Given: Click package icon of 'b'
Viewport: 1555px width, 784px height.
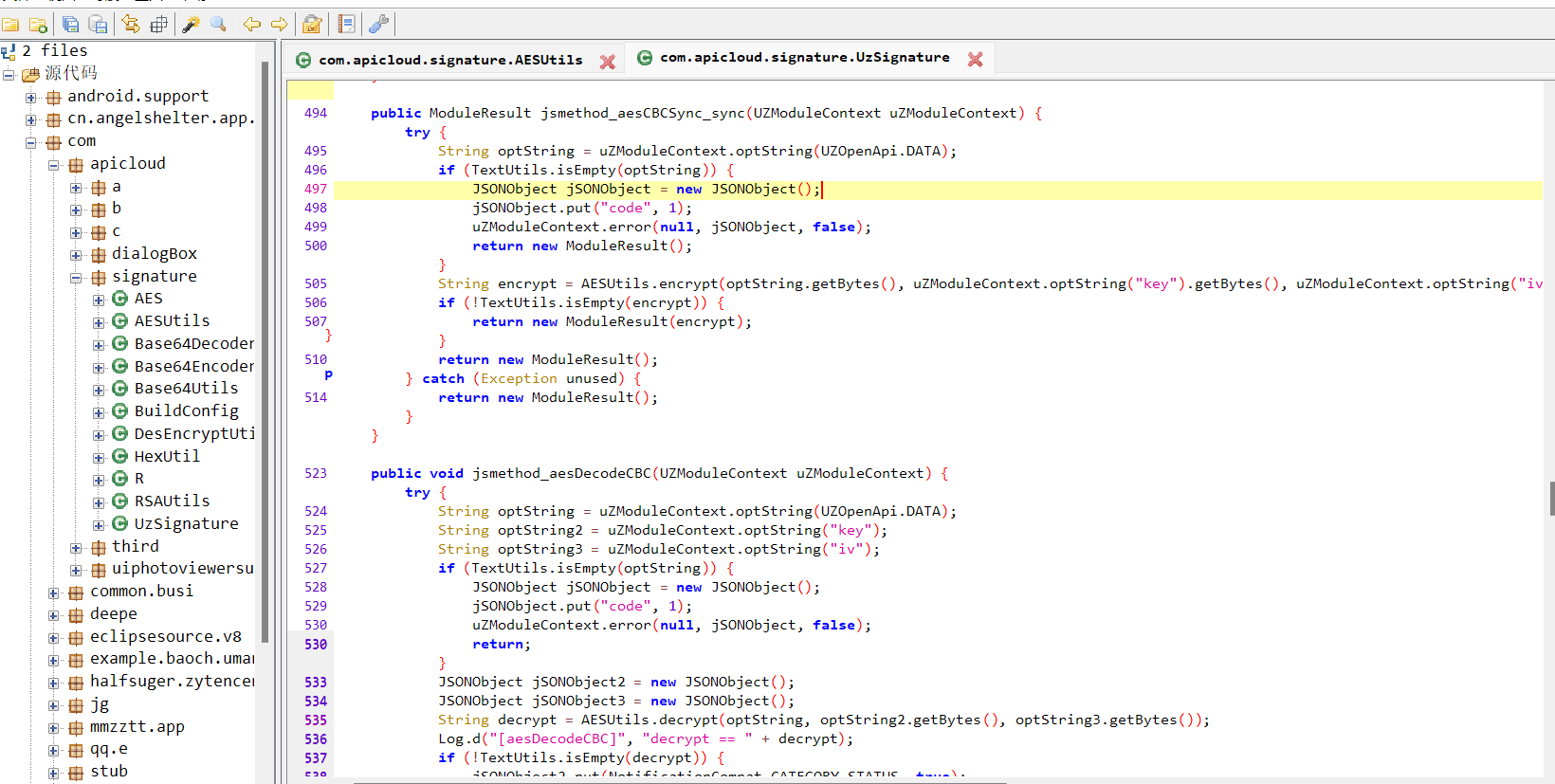Looking at the screenshot, I should point(99,210).
